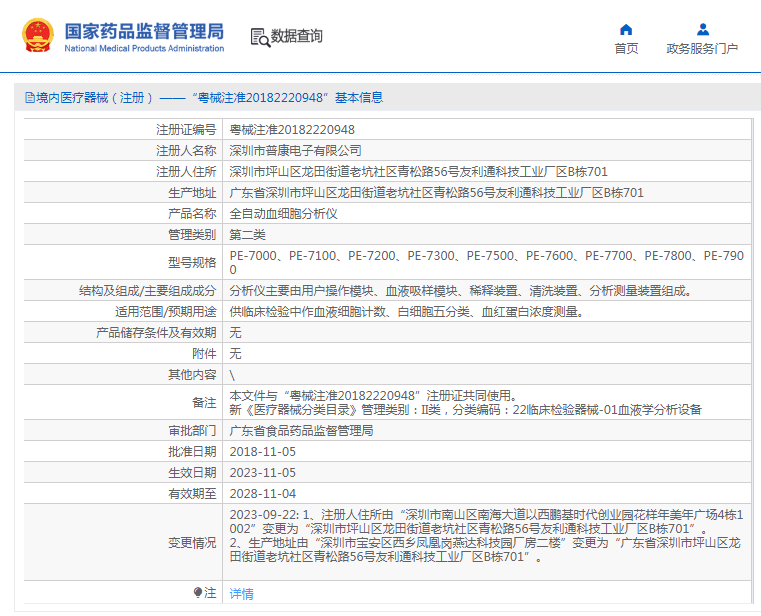Click 无 value in 产品储存条件及有效期 row
This screenshot has width=761, height=616.
coord(235,333)
